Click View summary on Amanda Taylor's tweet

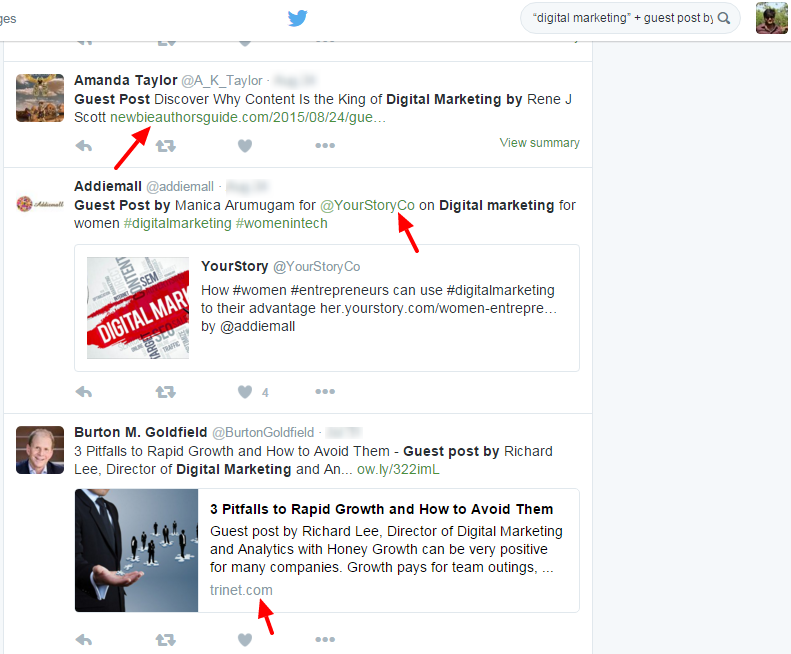(x=539, y=143)
